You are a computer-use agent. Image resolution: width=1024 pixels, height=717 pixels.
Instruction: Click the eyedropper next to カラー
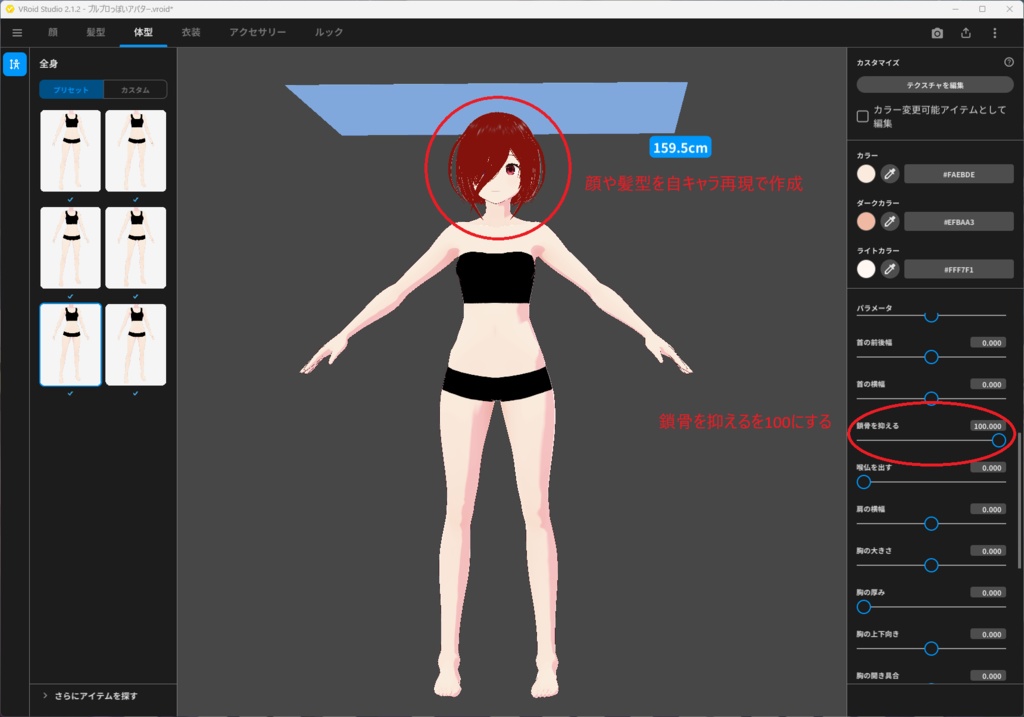(890, 174)
